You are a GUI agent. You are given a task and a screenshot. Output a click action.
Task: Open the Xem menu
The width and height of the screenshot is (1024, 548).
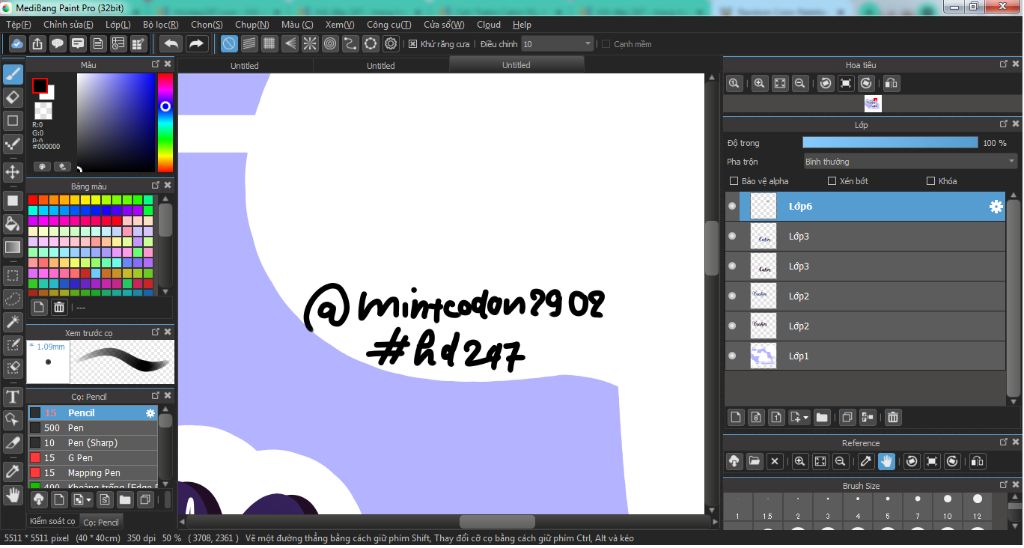pyautogui.click(x=340, y=25)
